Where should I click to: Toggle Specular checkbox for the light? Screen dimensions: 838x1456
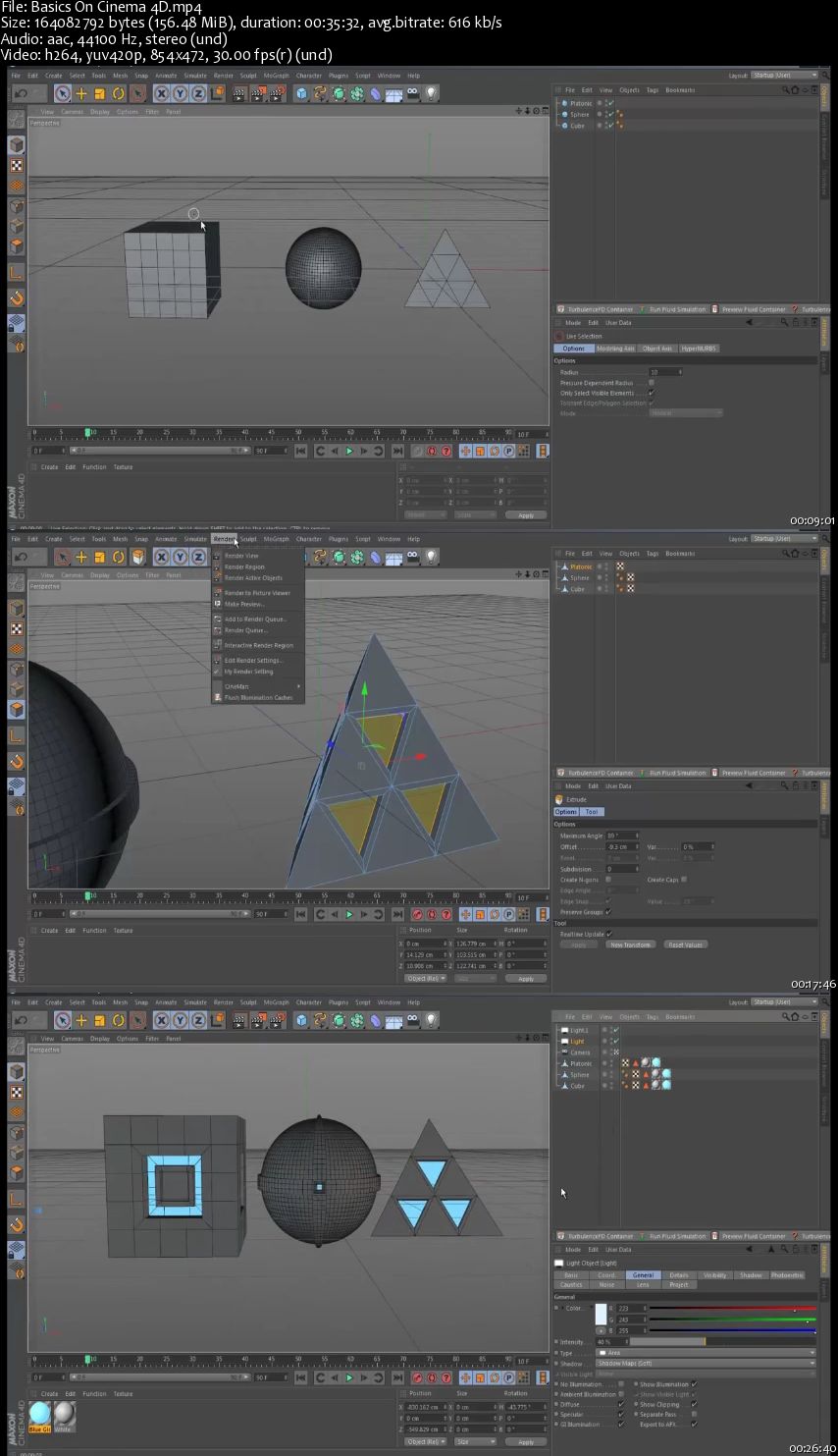tap(621, 1415)
